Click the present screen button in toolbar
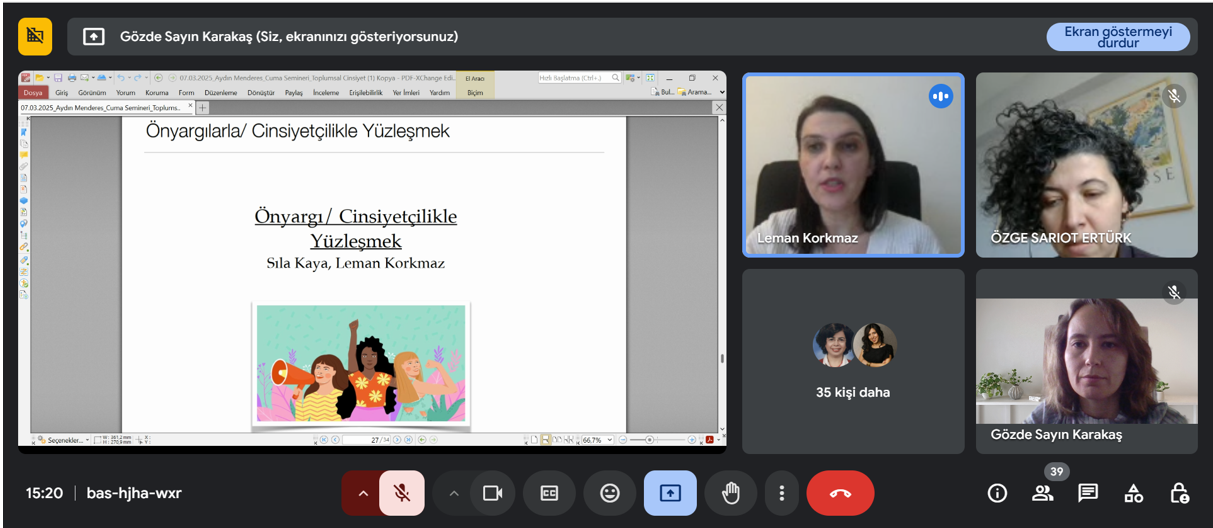Viewport: 1213px width, 528px height. [670, 493]
